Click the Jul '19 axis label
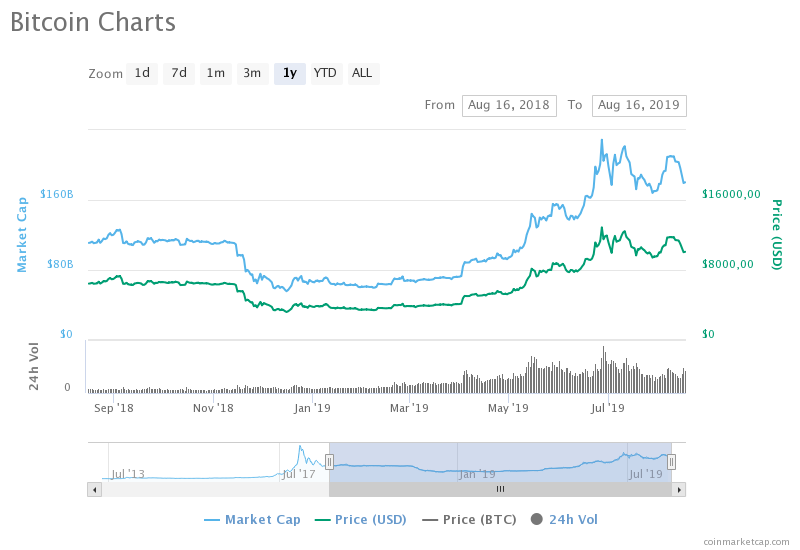The image size is (800, 550). coord(608,408)
